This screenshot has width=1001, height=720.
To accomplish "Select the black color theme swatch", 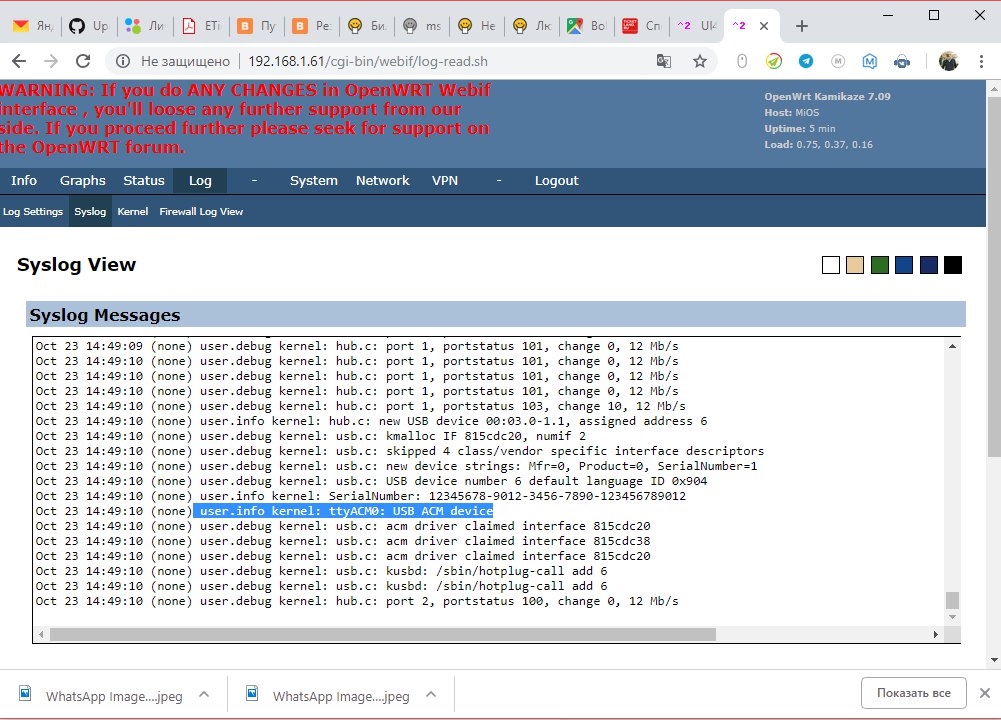I will pyautogui.click(x=953, y=265).
